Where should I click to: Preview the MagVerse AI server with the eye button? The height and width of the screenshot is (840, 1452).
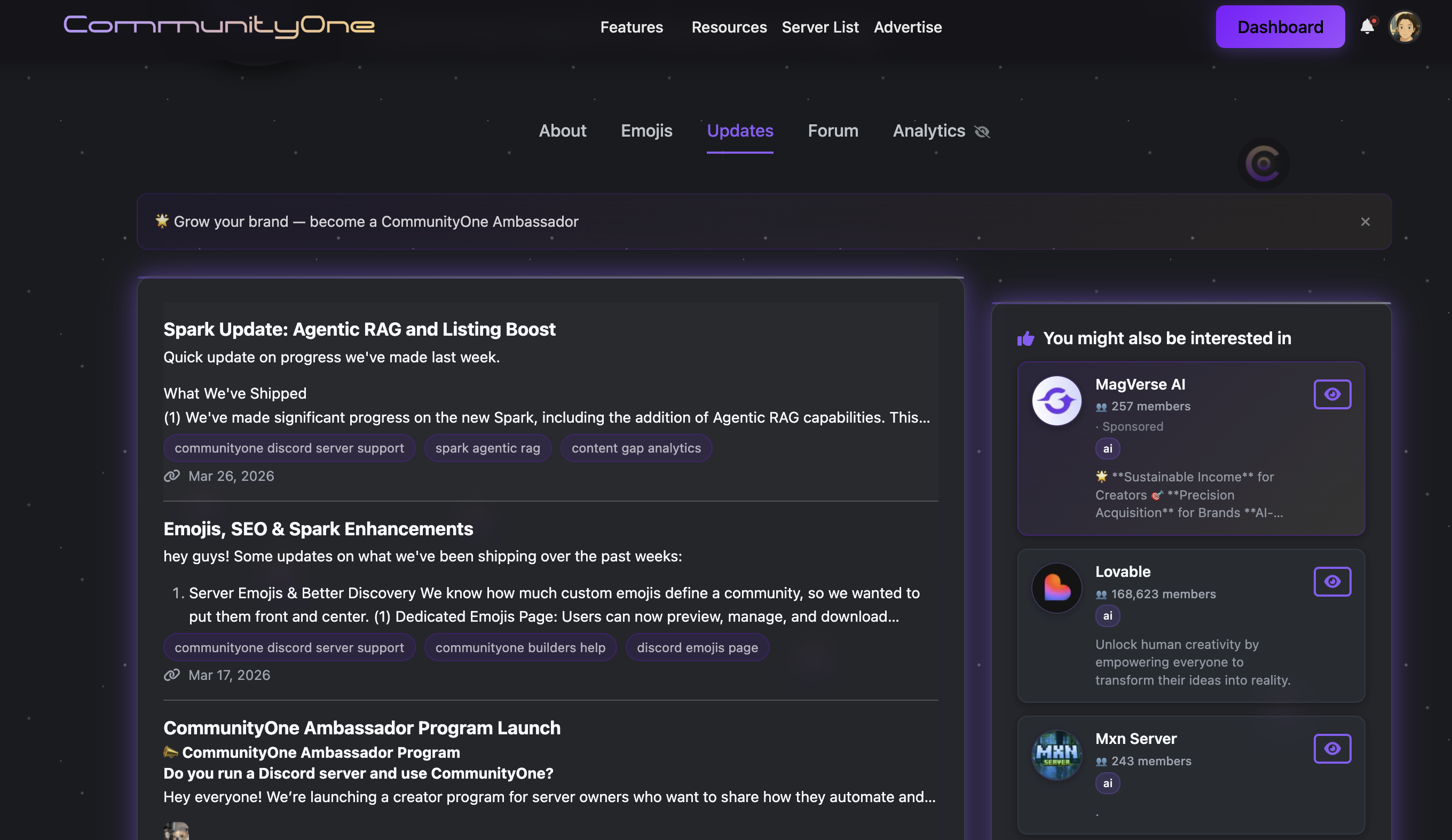point(1332,394)
